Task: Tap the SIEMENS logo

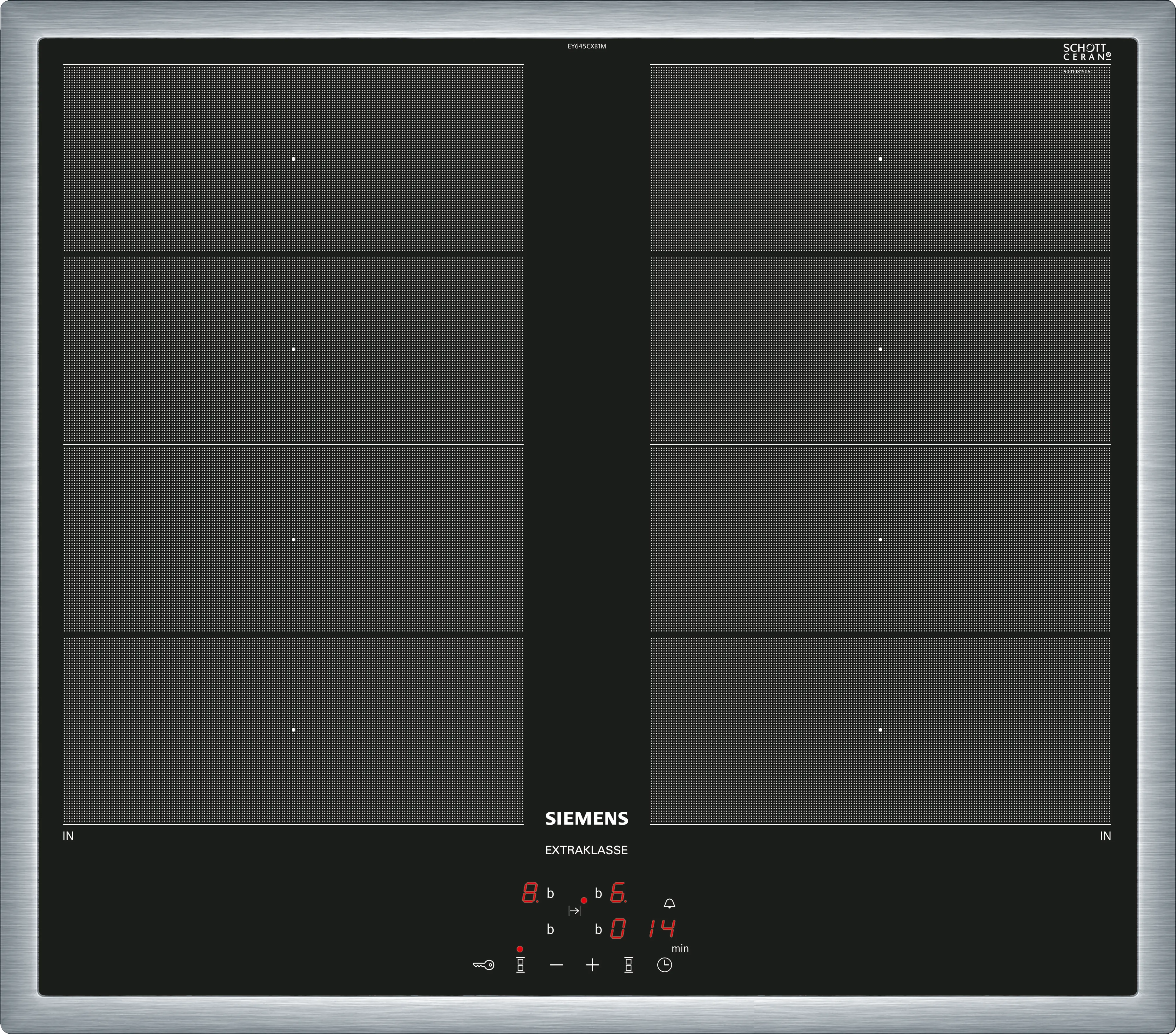Action: (x=586, y=819)
